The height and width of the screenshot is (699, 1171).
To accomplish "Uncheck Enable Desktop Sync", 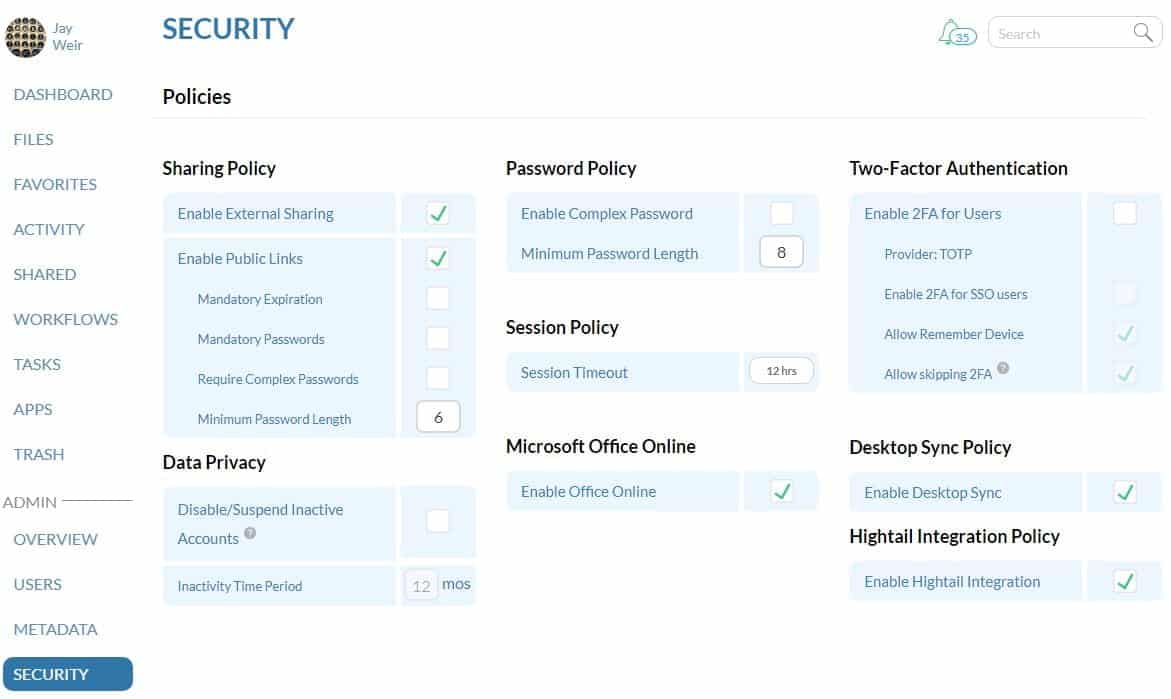I will (1124, 491).
